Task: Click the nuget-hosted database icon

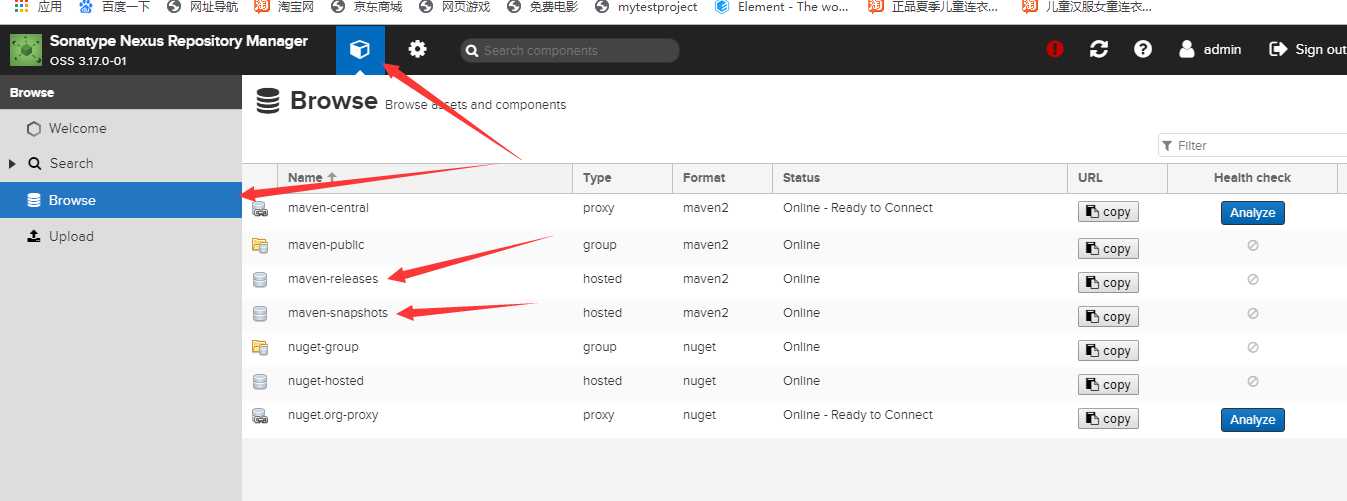Action: pos(260,381)
